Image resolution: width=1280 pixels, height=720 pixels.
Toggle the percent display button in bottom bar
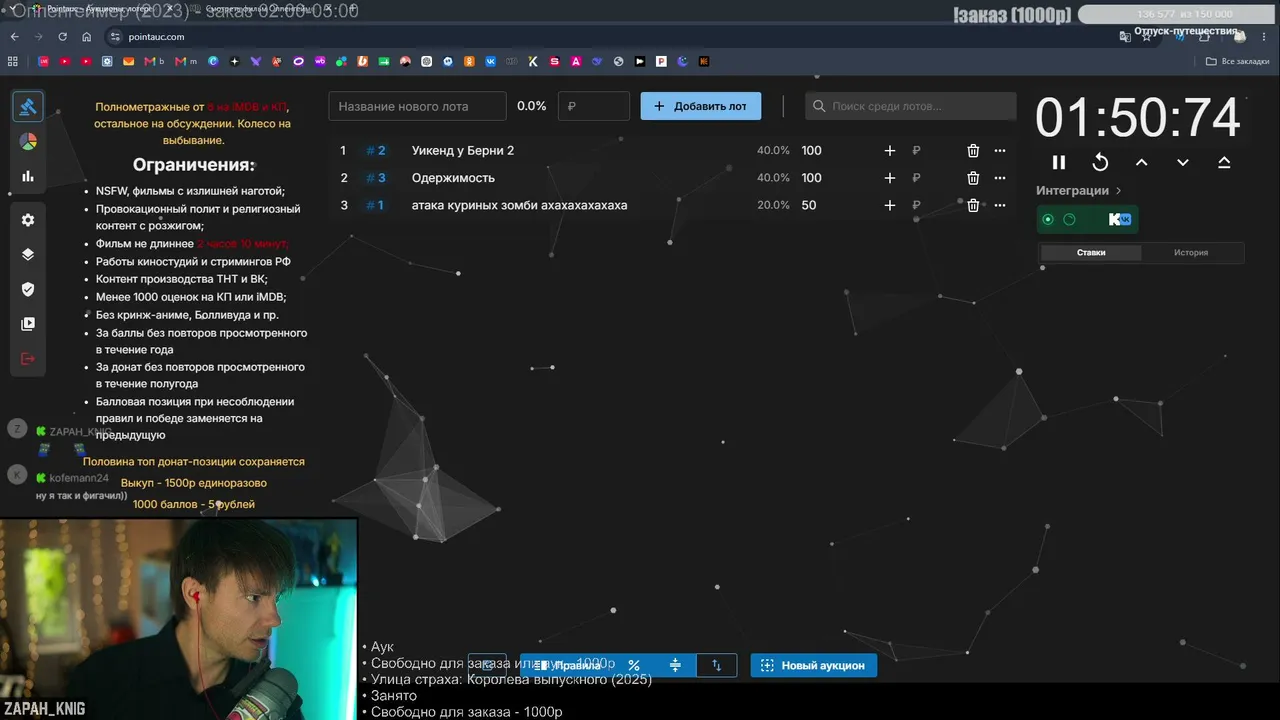(x=634, y=665)
